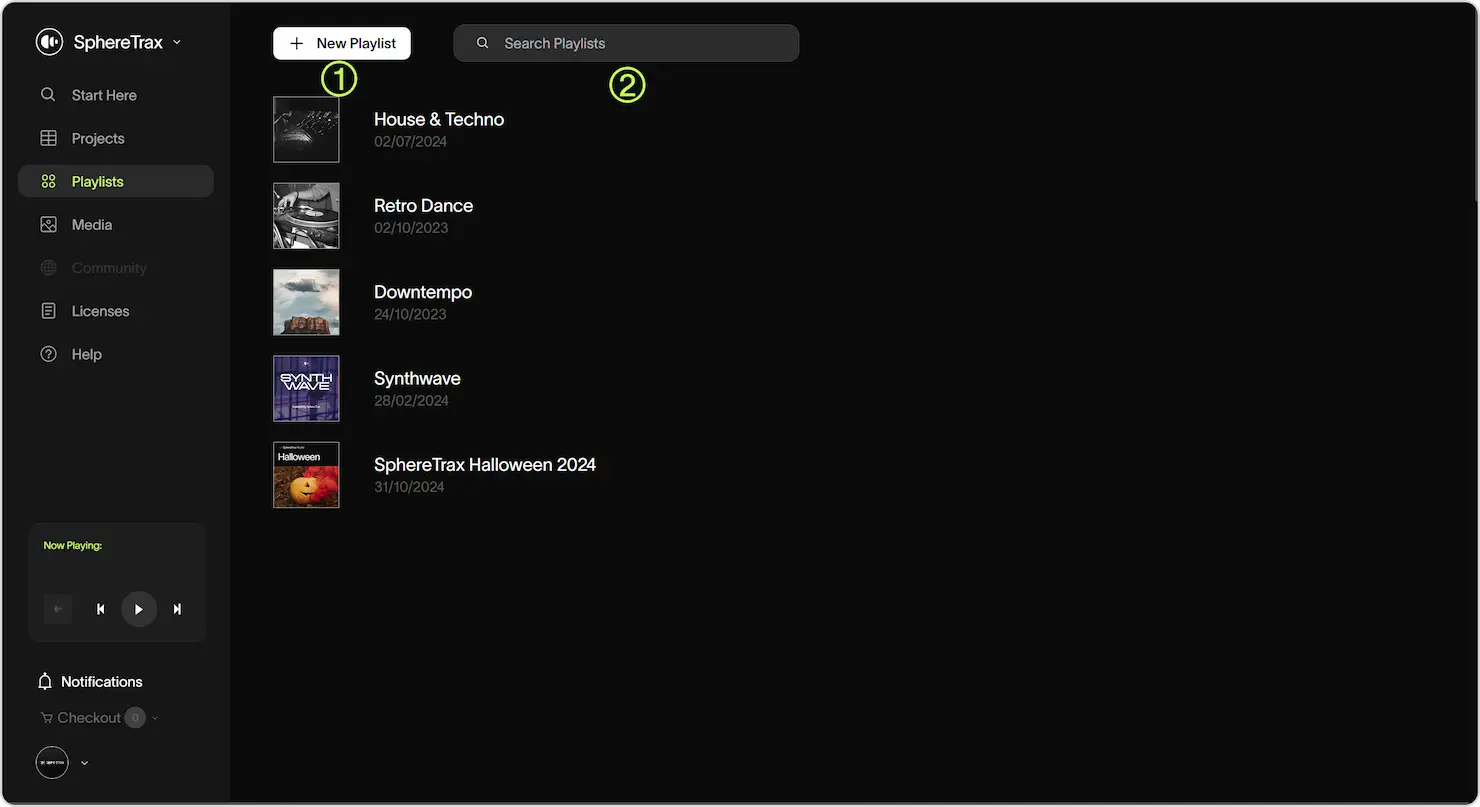Click the Start Here search icon
The height and width of the screenshot is (807, 1480).
click(48, 94)
